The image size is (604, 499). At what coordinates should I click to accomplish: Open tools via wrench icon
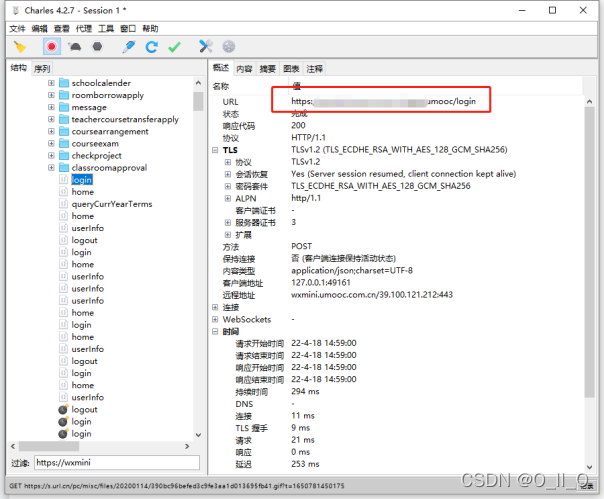(x=206, y=47)
